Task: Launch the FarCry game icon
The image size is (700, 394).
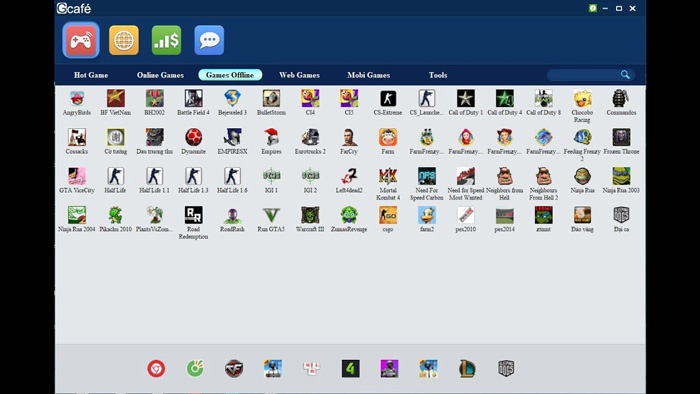Action: pyautogui.click(x=349, y=137)
